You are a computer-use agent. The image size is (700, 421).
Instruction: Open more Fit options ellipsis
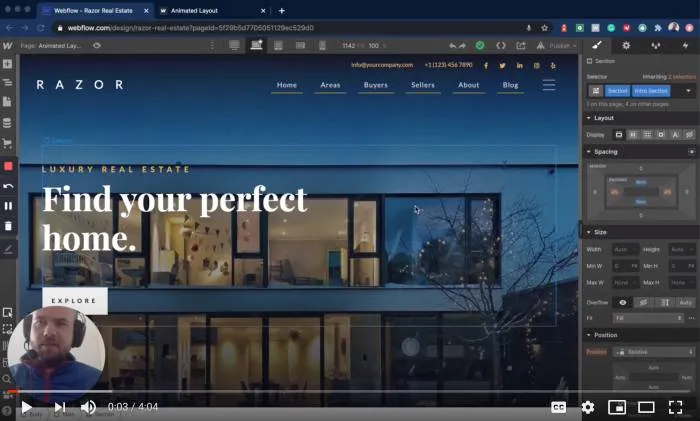(691, 318)
